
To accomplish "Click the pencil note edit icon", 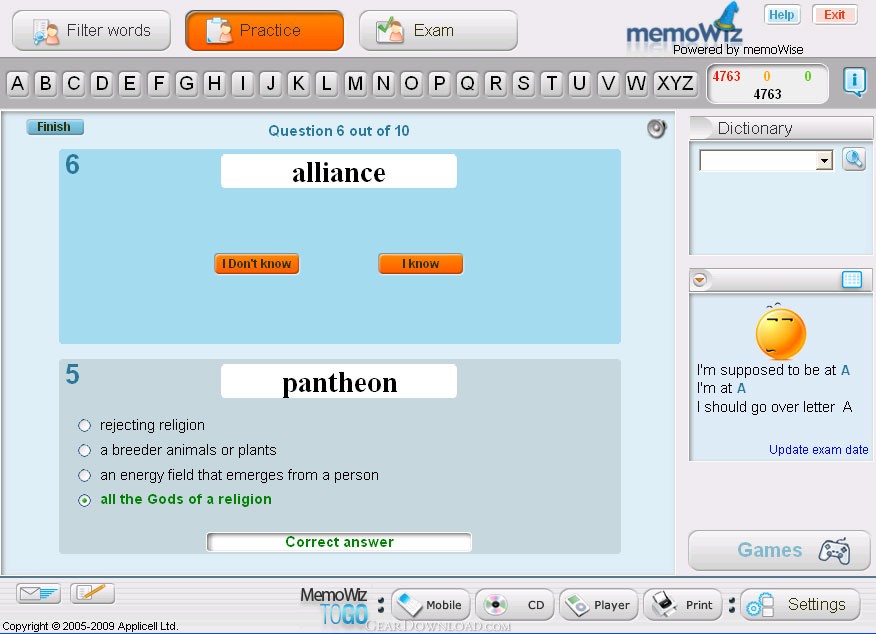I will click(x=92, y=593).
